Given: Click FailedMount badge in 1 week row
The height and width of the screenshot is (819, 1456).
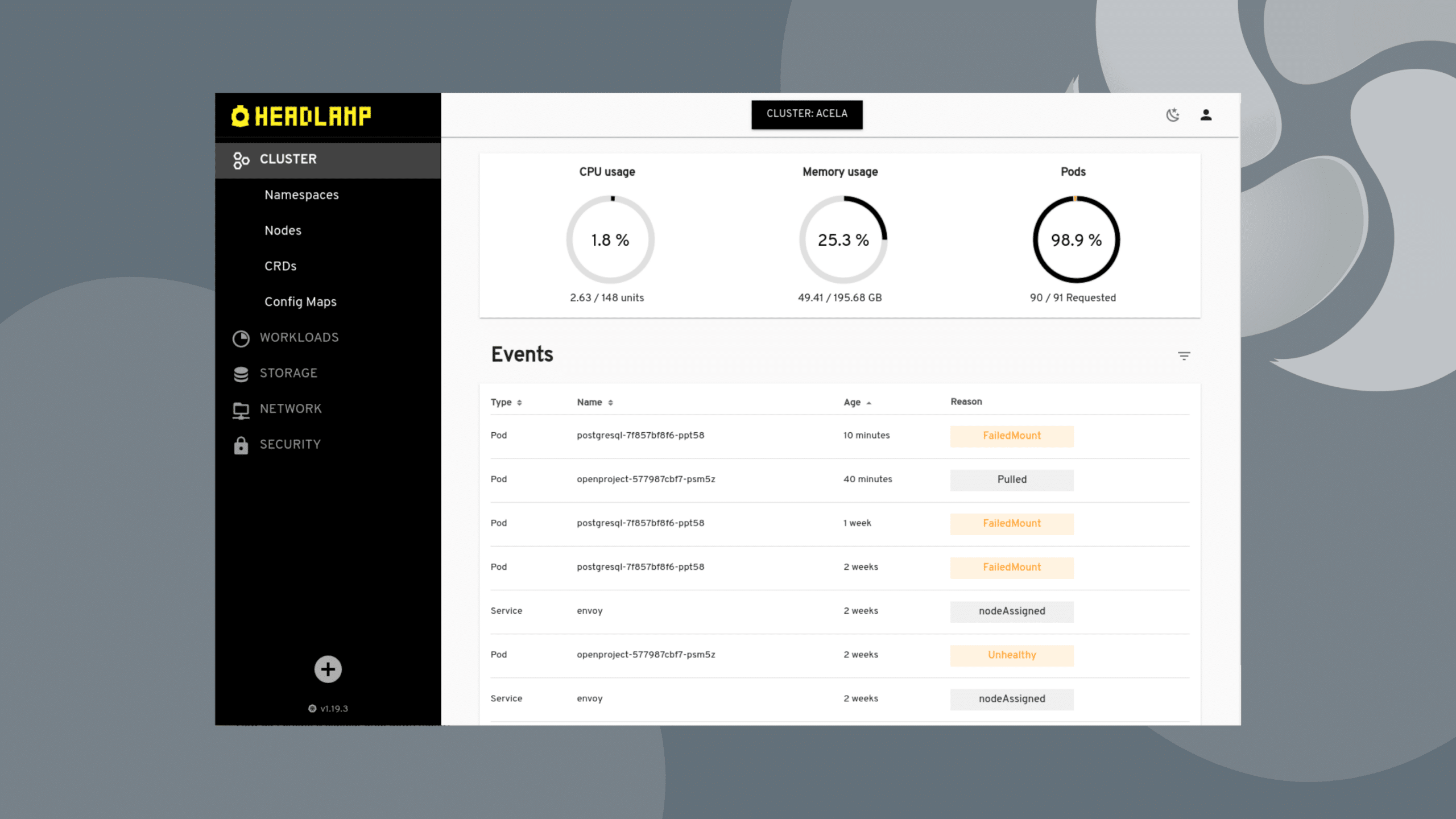Looking at the screenshot, I should (x=1012, y=524).
